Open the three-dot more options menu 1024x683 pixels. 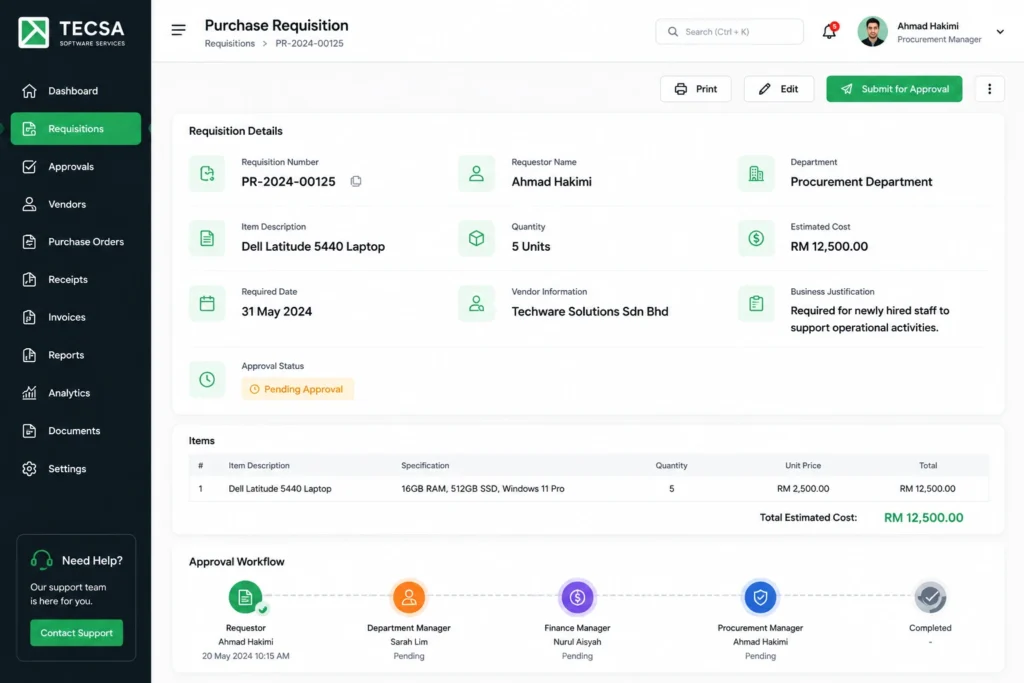[x=989, y=89]
